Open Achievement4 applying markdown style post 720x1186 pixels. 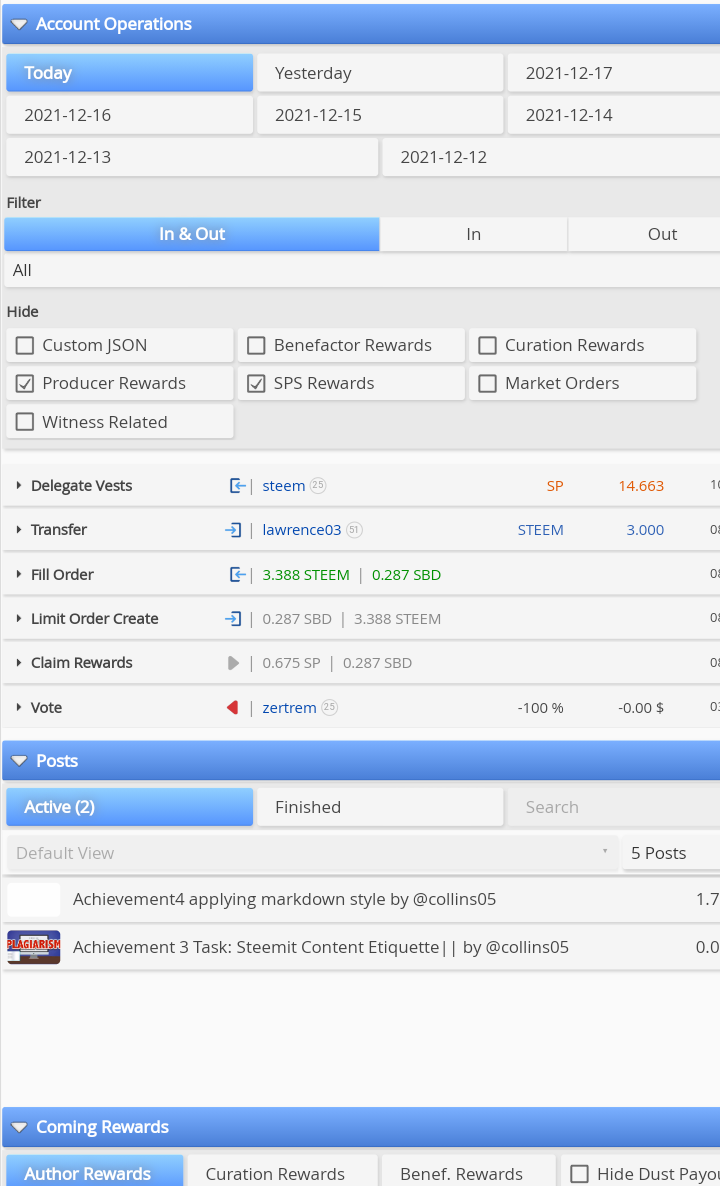(x=284, y=899)
